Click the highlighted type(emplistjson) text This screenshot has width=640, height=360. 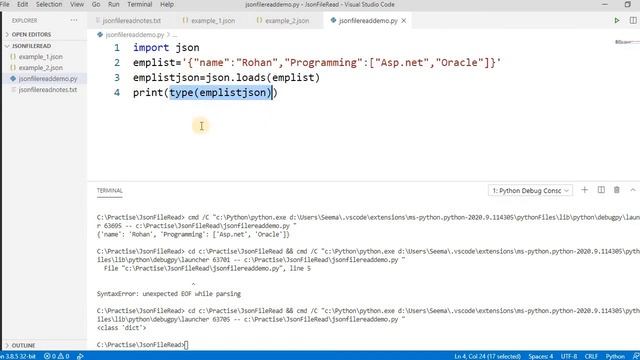220,93
